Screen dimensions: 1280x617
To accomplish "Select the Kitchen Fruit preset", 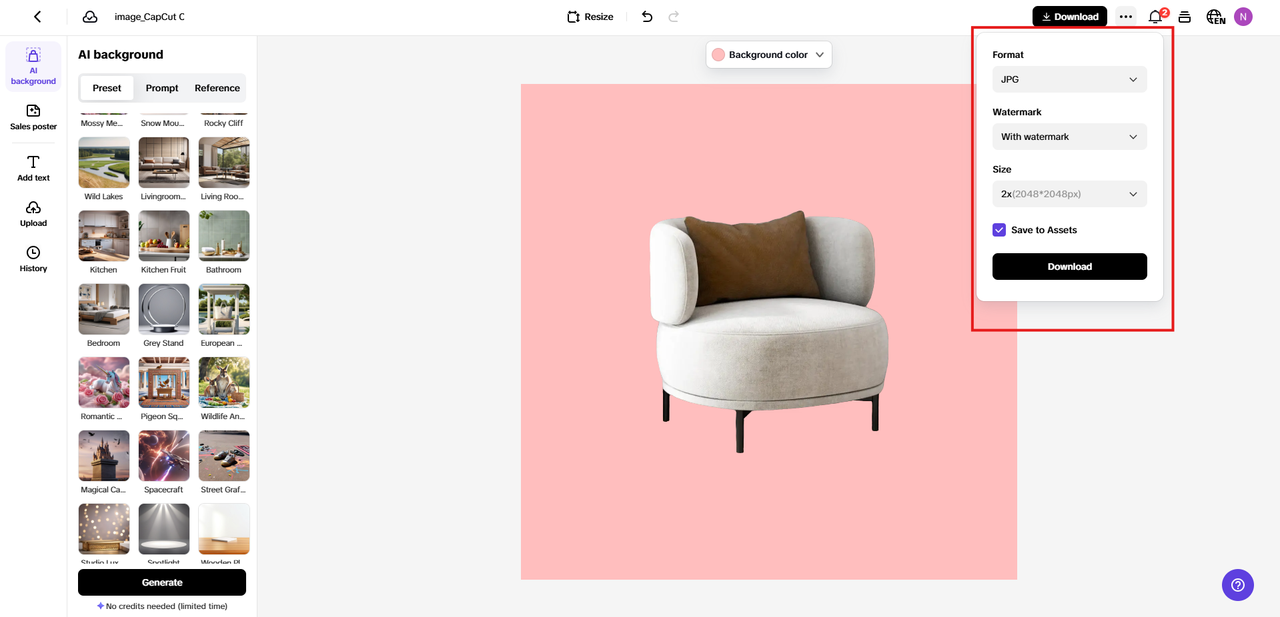I will (164, 235).
